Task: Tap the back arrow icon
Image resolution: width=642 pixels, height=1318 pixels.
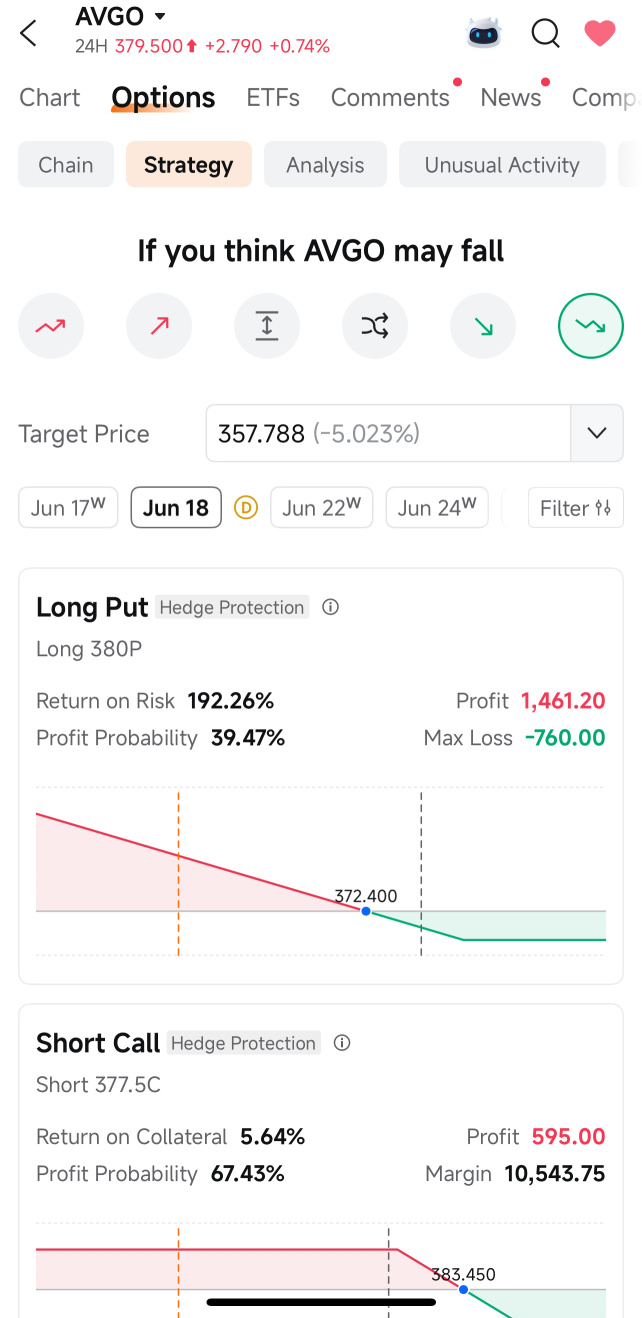Action: click(28, 33)
